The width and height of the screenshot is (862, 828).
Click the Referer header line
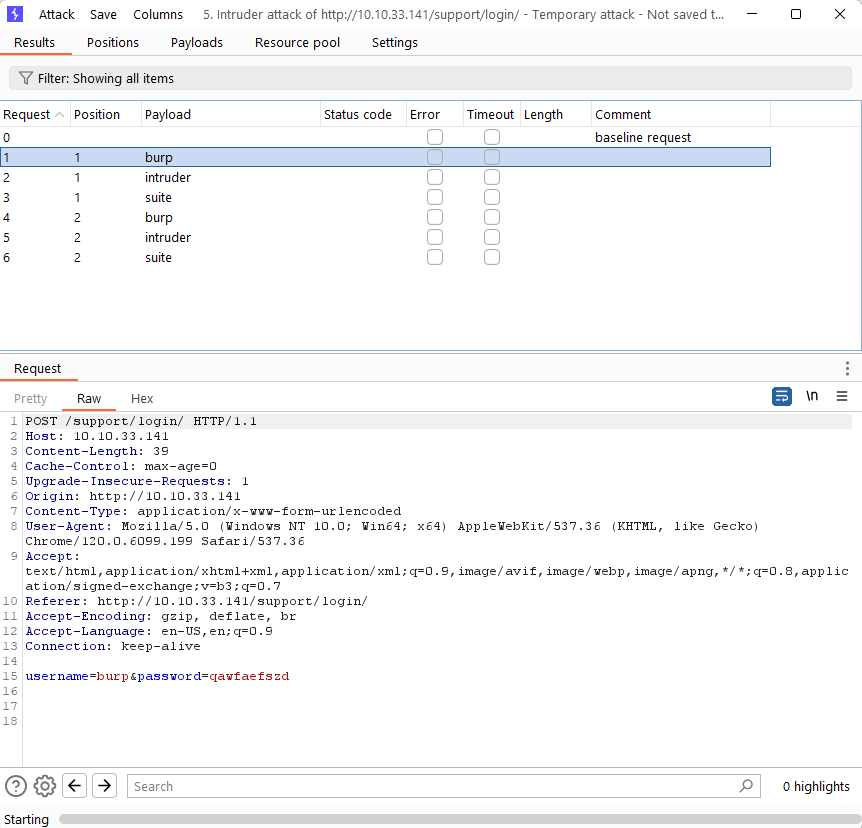click(x=196, y=601)
